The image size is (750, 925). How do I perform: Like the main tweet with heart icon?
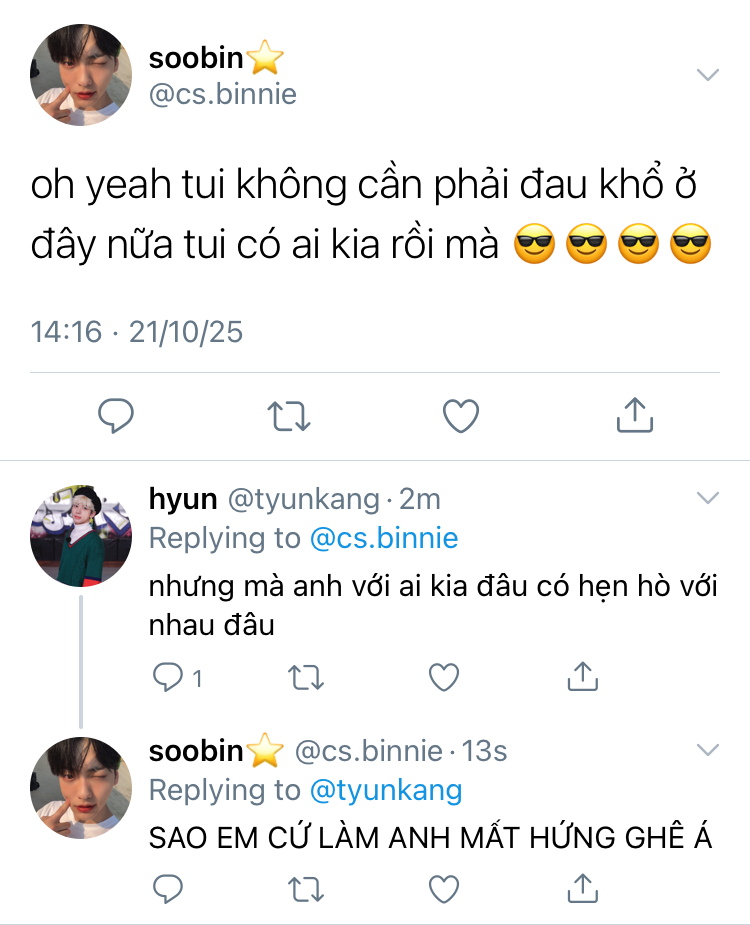click(461, 416)
